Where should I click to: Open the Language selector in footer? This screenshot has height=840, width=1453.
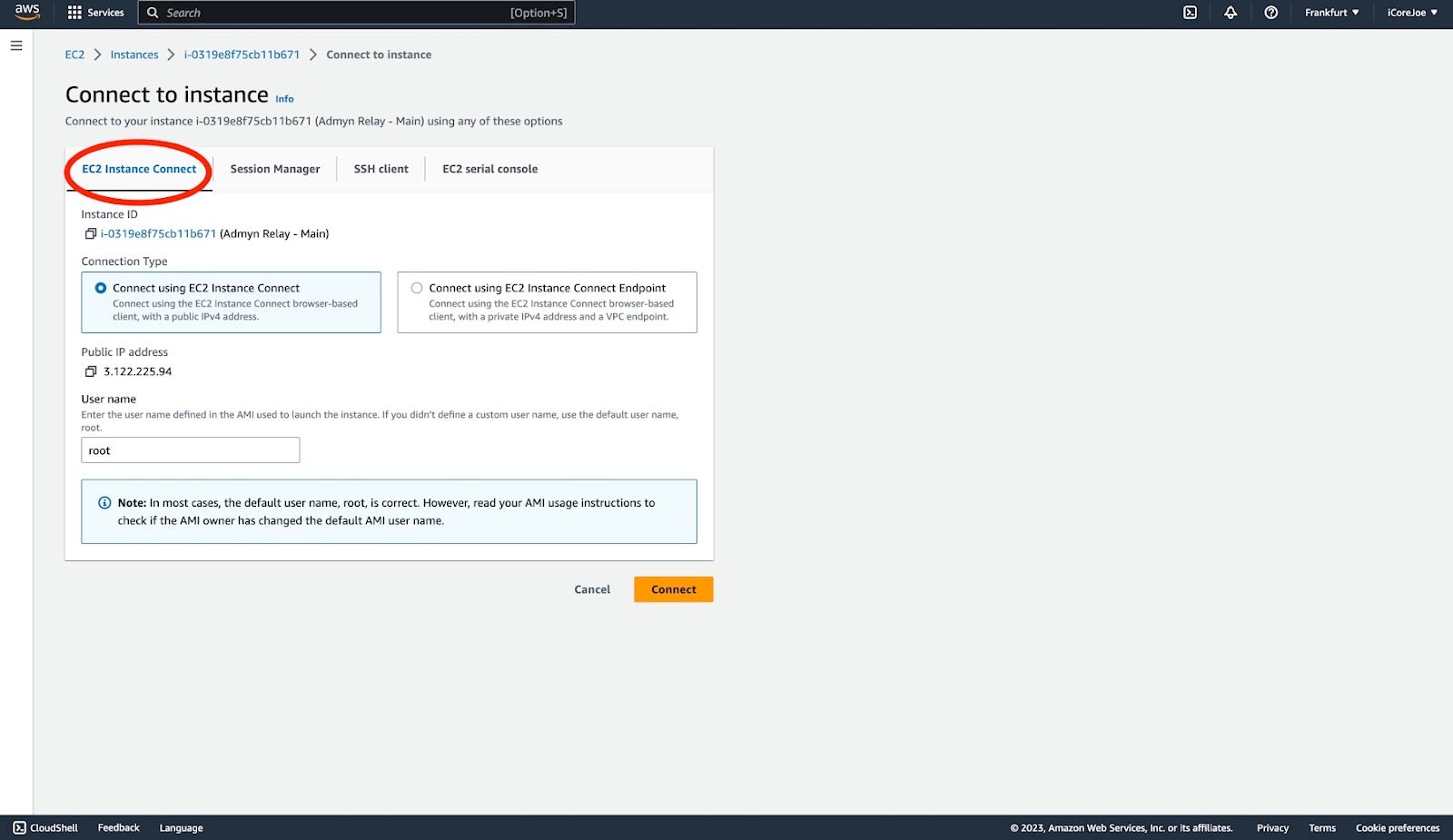[x=182, y=828]
